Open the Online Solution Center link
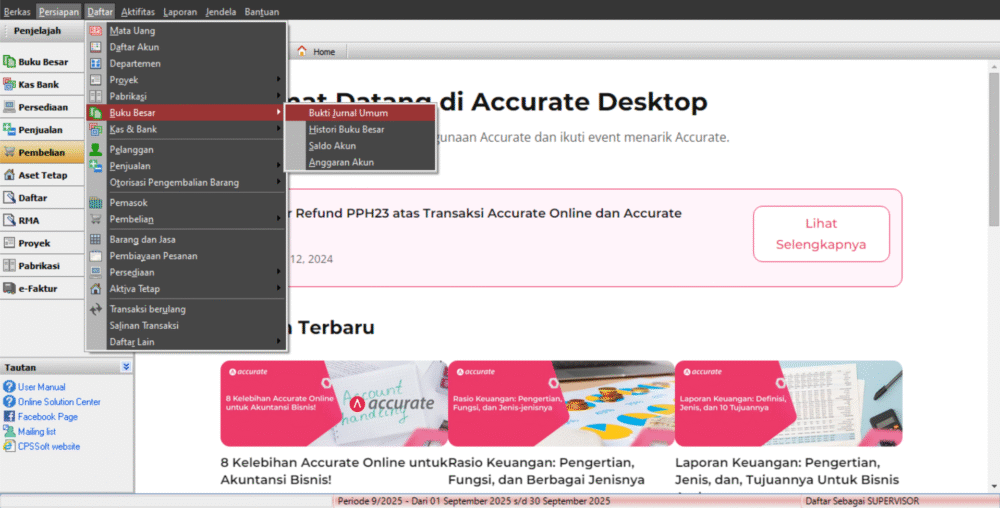Image resolution: width=1000 pixels, height=508 pixels. coord(59,402)
